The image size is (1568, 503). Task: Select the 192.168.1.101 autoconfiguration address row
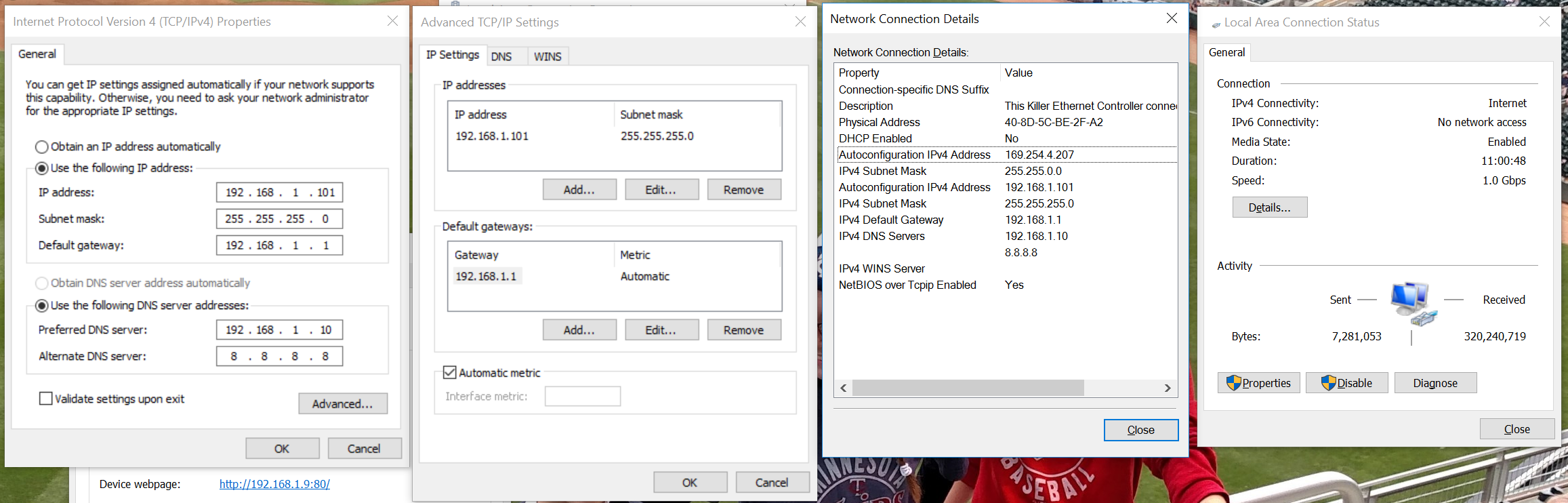(x=1006, y=188)
